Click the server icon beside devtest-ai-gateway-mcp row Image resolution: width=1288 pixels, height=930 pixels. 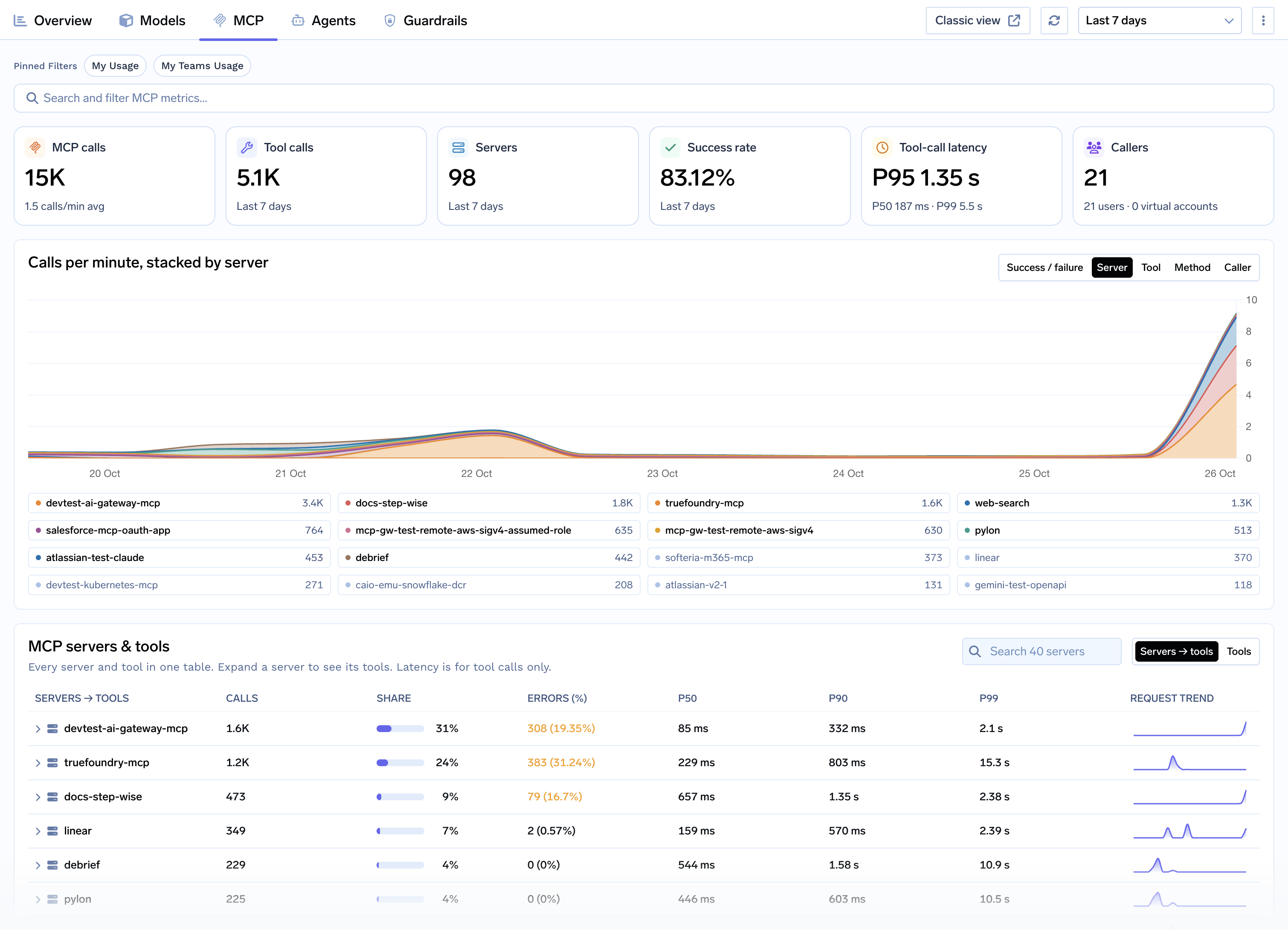[x=52, y=728]
